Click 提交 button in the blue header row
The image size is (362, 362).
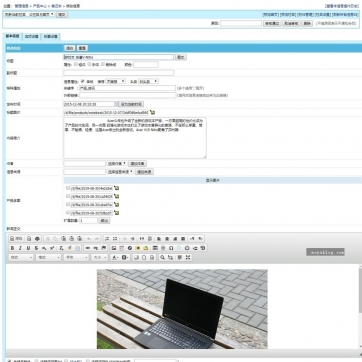click(69, 48)
